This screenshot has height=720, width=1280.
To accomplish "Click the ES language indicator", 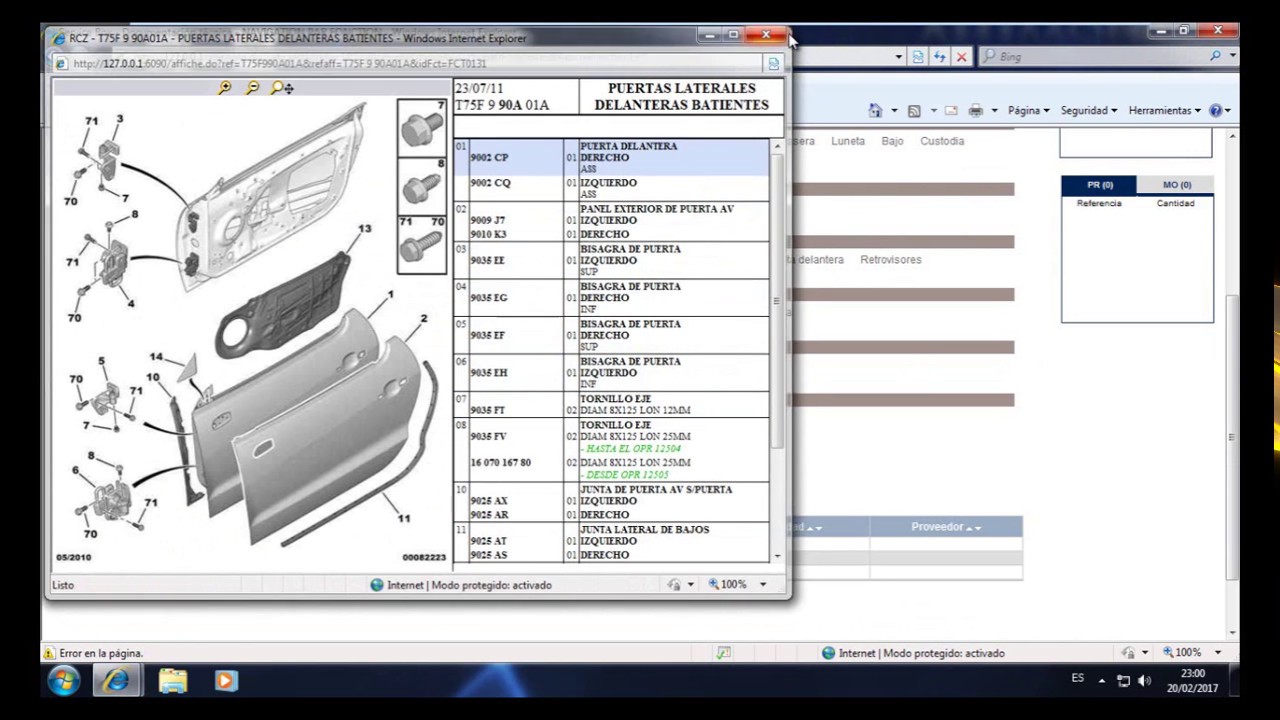I will click(1077, 678).
